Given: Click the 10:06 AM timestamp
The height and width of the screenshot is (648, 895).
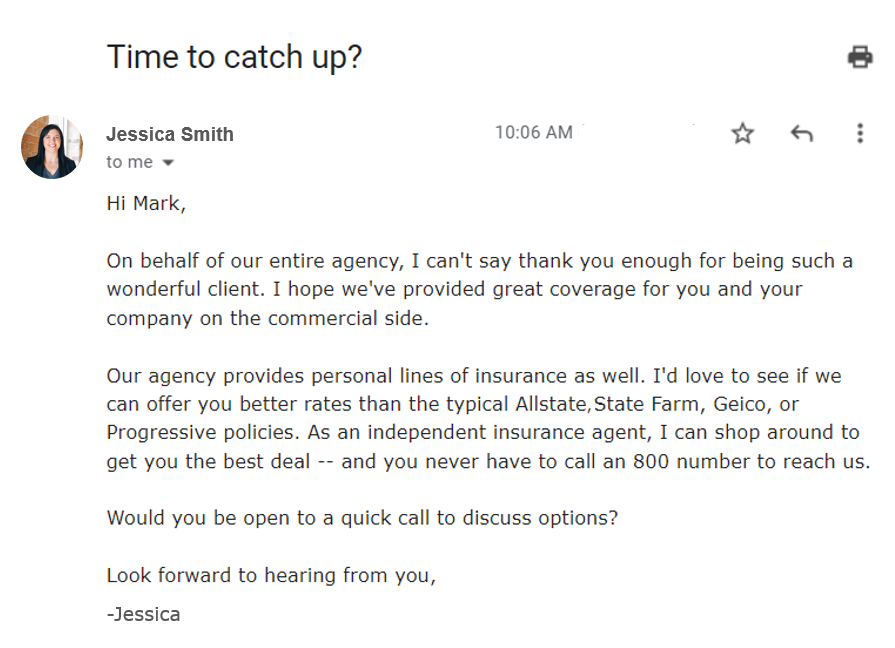Looking at the screenshot, I should 533,132.
